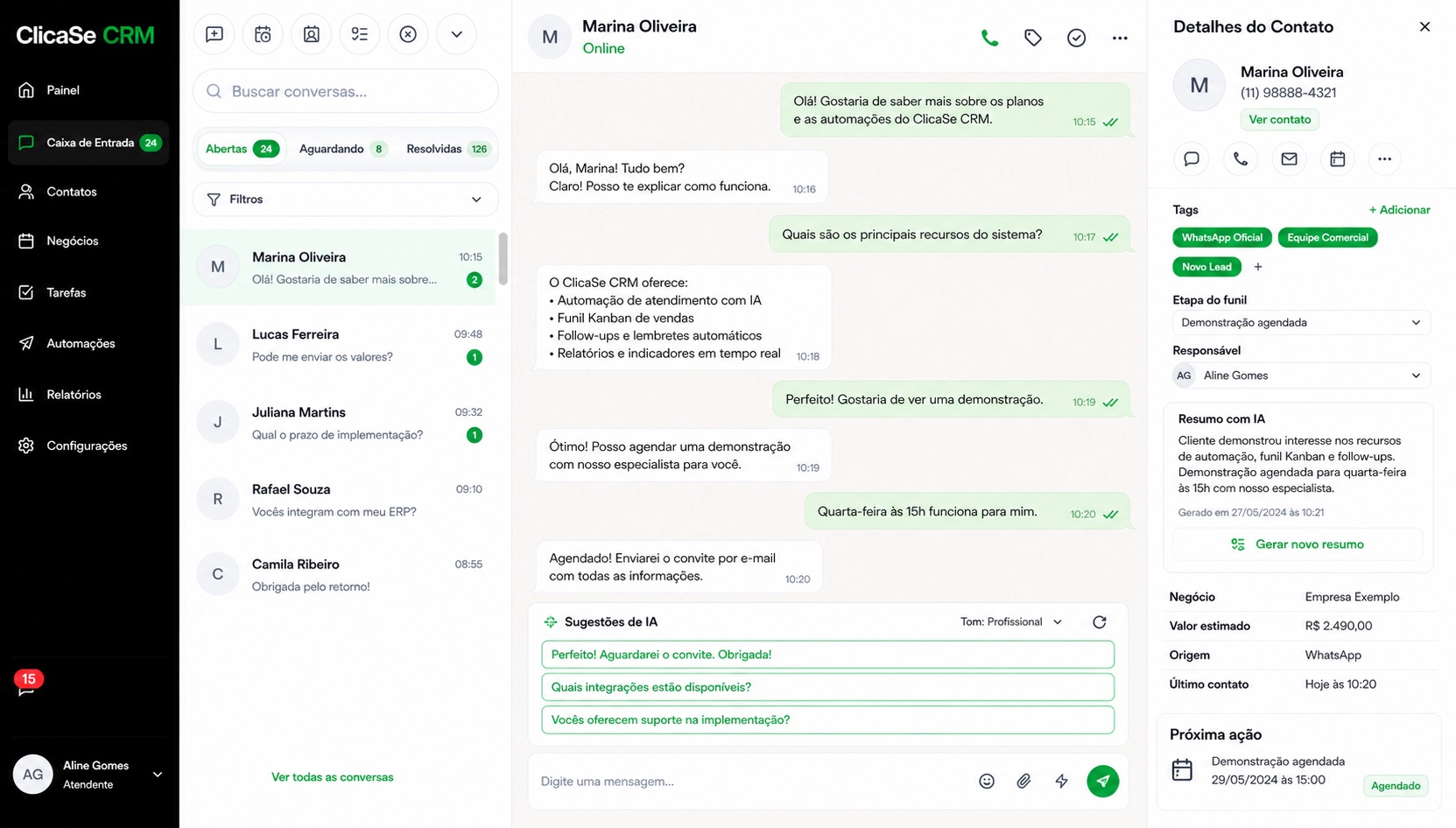Click the Agendado status badge

(1396, 786)
